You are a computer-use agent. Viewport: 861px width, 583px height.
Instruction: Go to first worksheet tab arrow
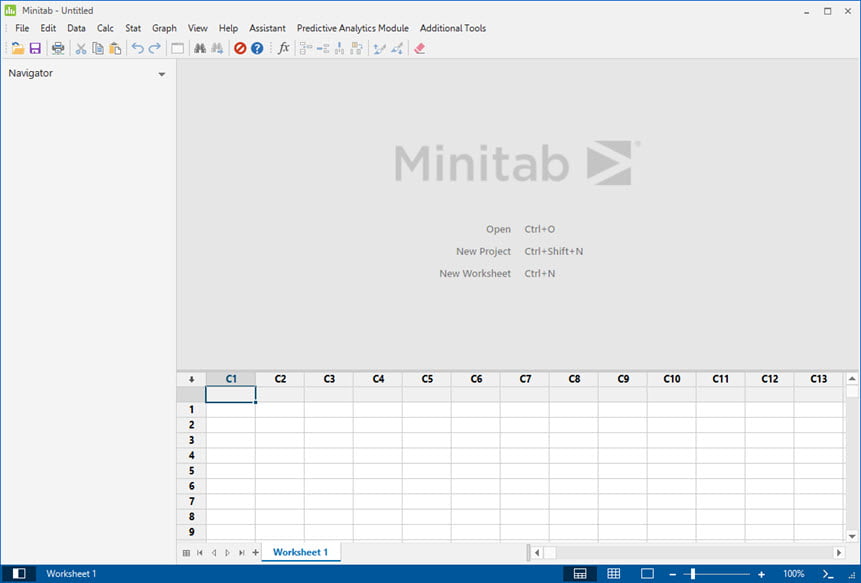click(x=200, y=553)
